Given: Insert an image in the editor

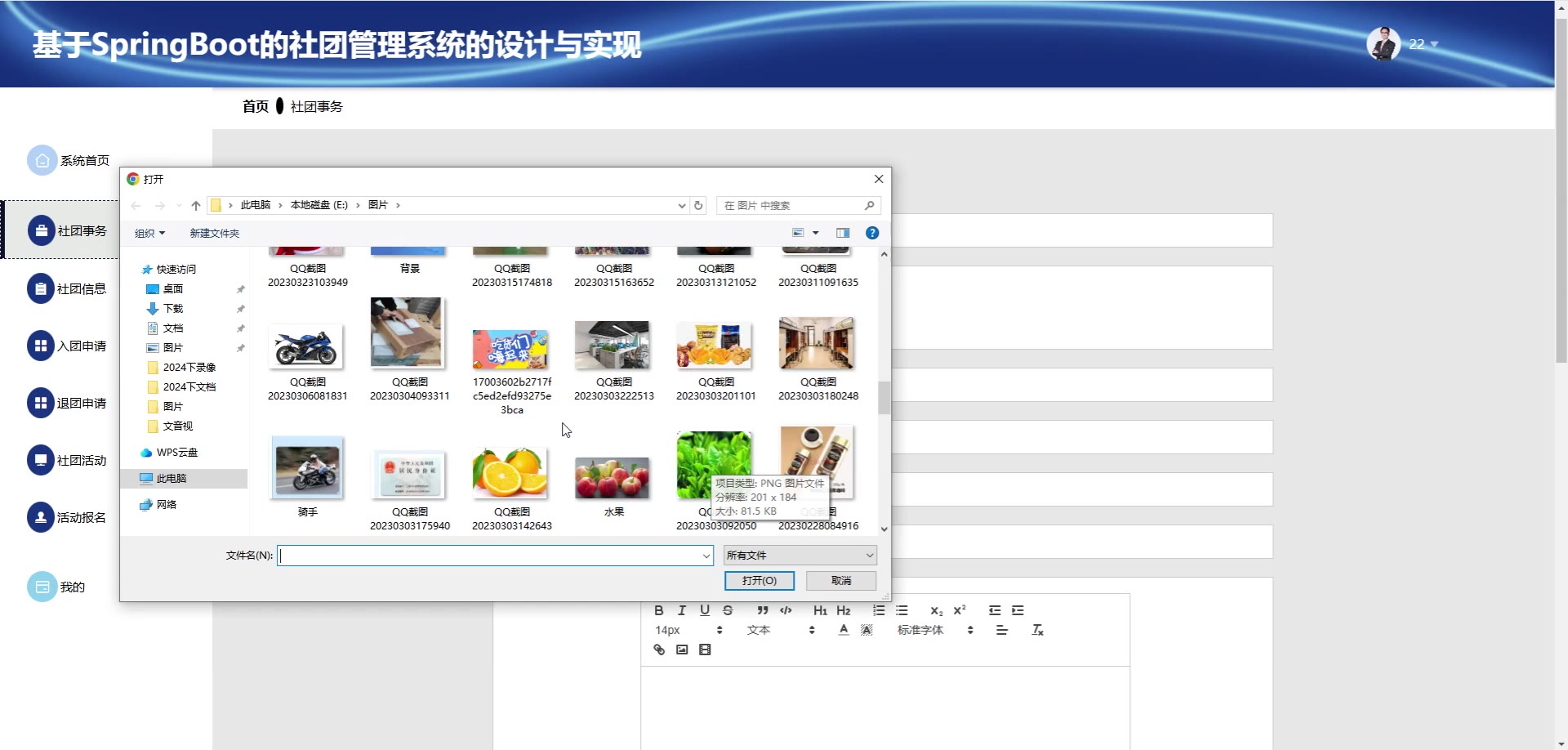Looking at the screenshot, I should tap(682, 650).
